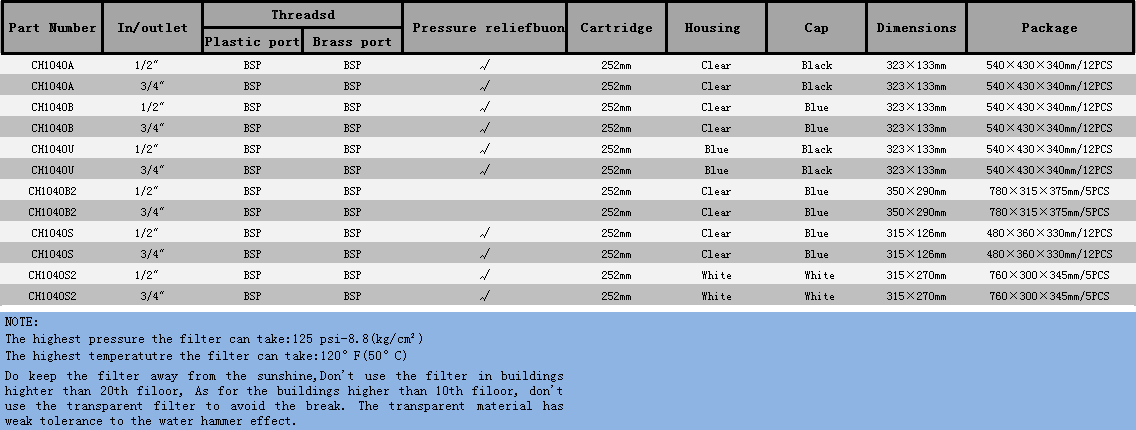Click the pressure relief checkmark in first CH1040A row
1136x430 pixels.
pos(485,65)
